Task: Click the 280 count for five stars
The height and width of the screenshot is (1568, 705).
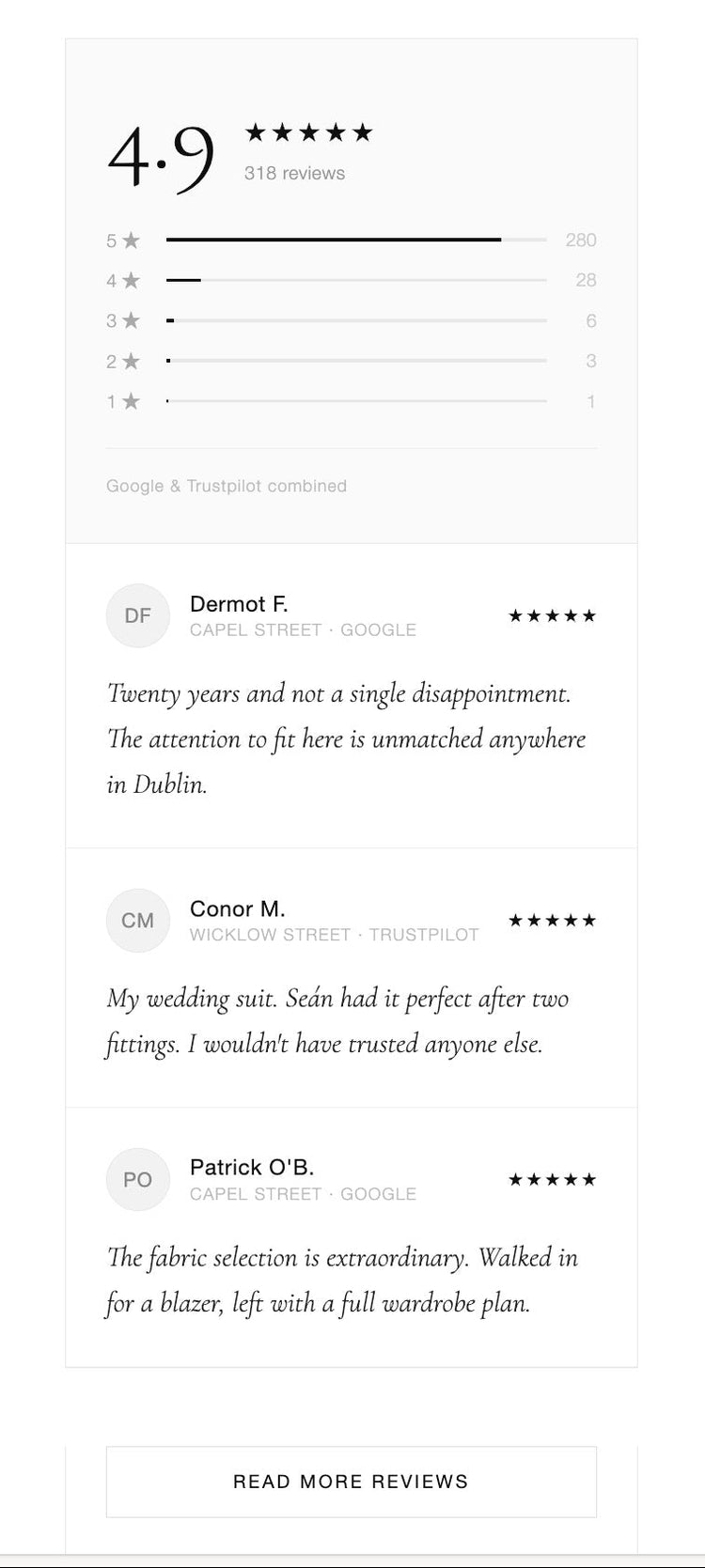Action: point(581,241)
